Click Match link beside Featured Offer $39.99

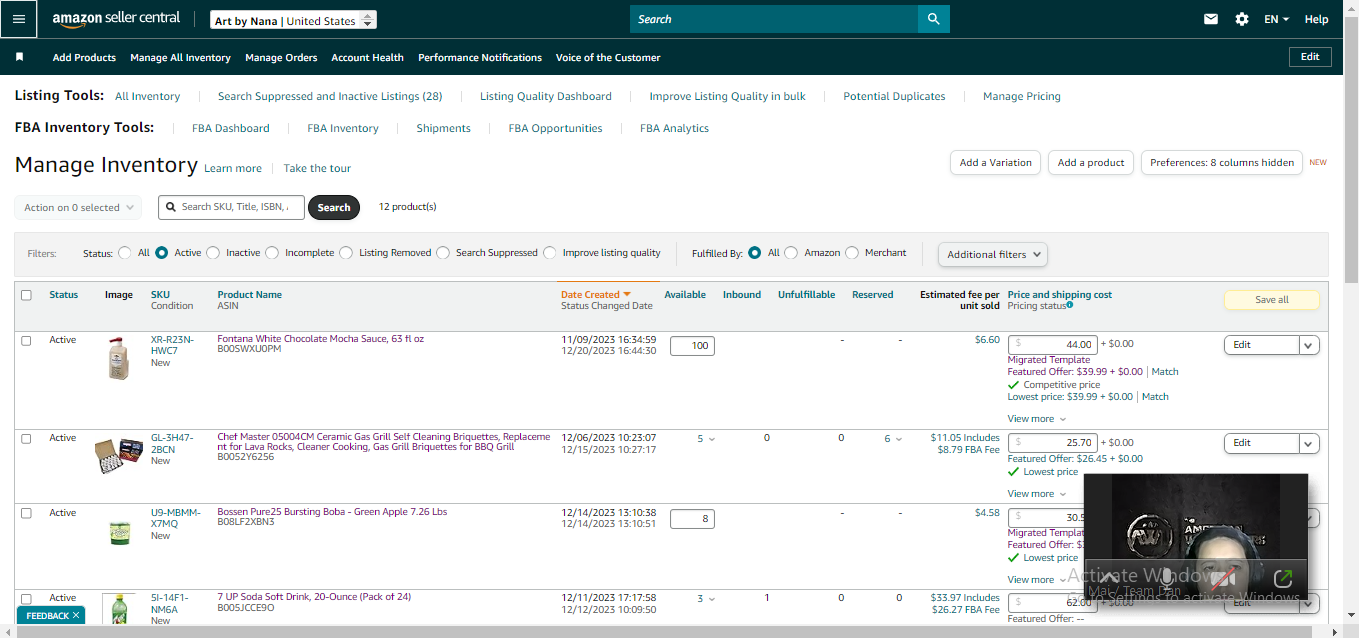click(1165, 372)
